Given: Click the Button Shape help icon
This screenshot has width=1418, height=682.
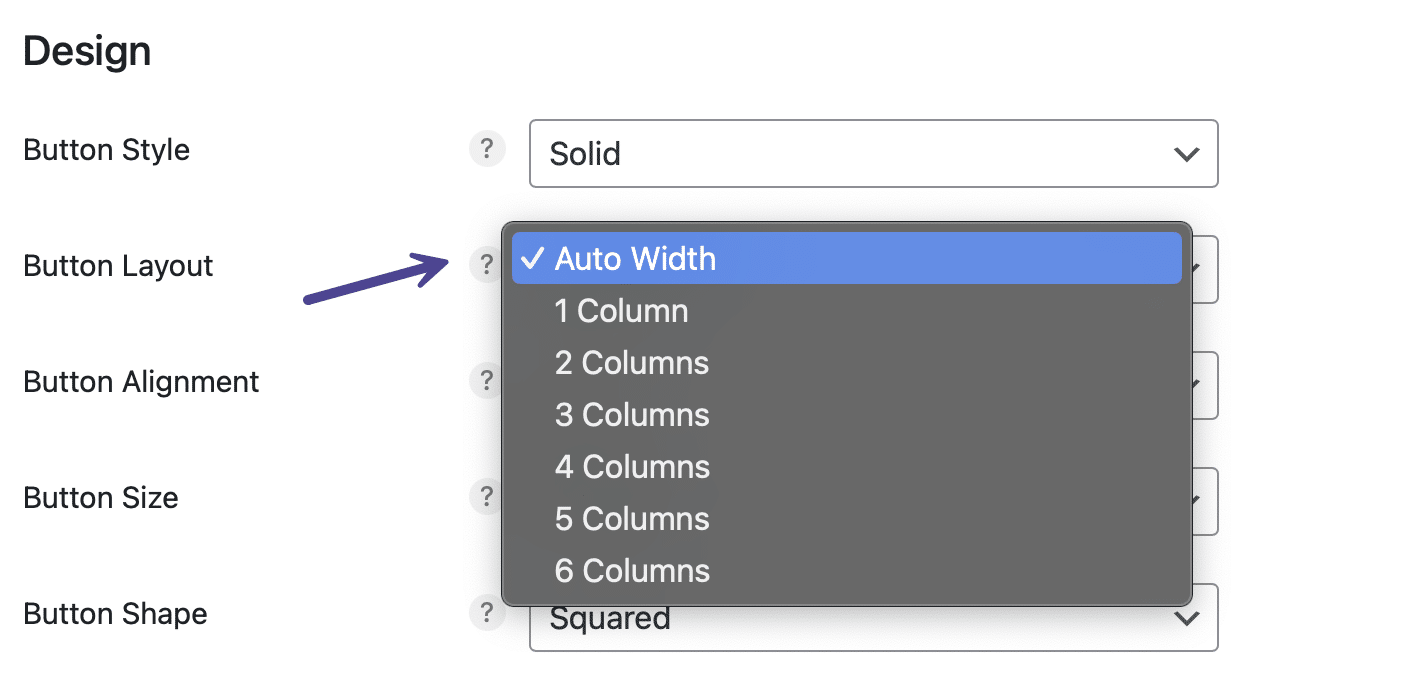Looking at the screenshot, I should click(487, 612).
